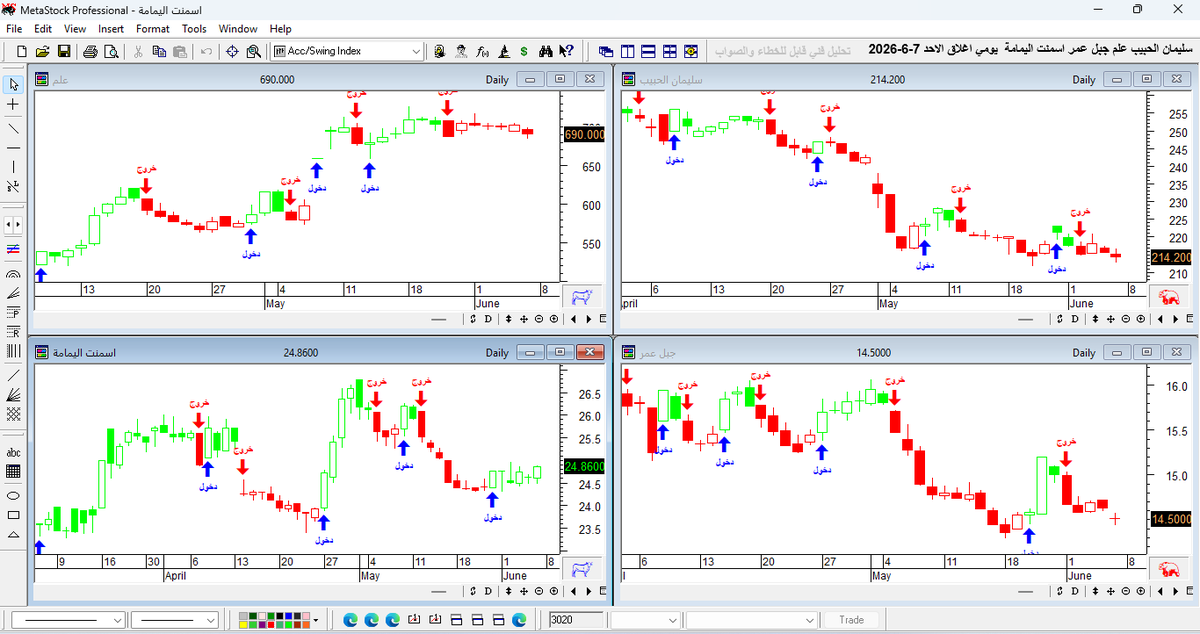Open the Tools menu
The height and width of the screenshot is (634, 1200).
(194, 29)
